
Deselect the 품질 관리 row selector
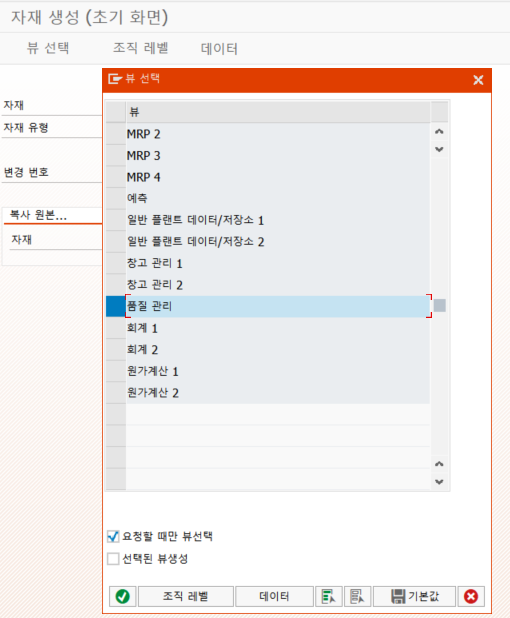click(116, 306)
